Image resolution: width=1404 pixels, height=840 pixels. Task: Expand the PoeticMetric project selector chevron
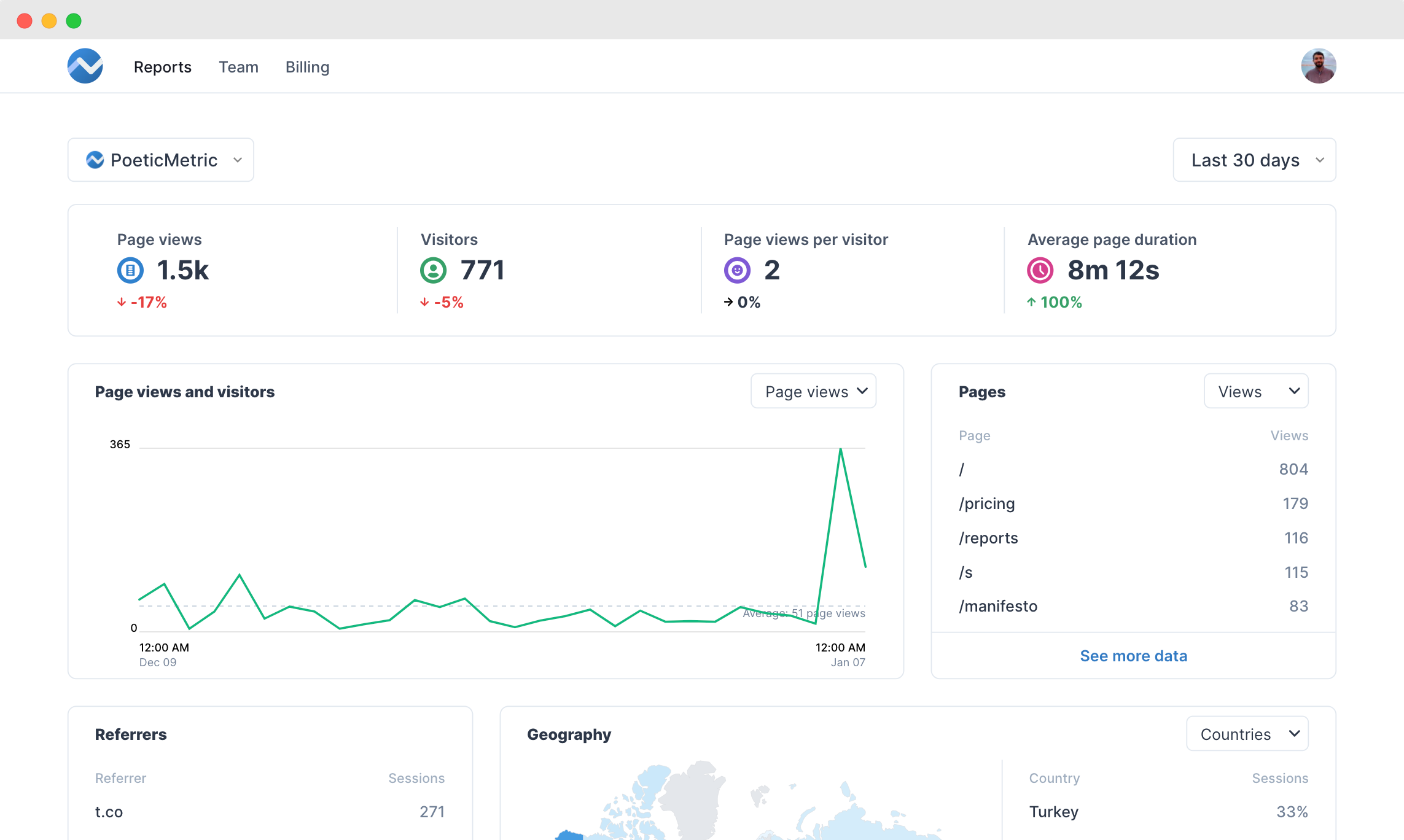pyautogui.click(x=238, y=160)
